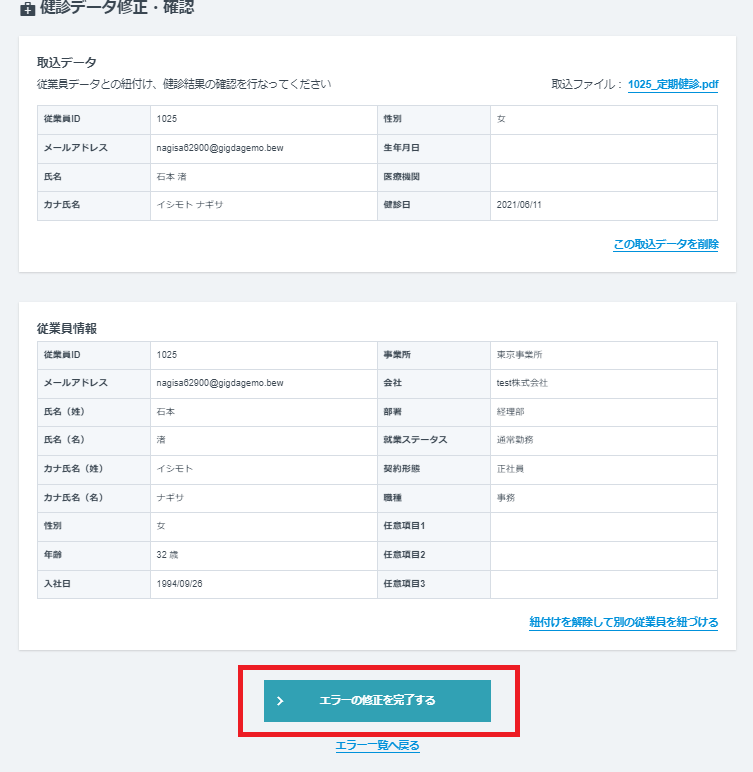
Task: Click 紐付けを解除して別の従業員を紐づける link
Action: click(x=623, y=622)
